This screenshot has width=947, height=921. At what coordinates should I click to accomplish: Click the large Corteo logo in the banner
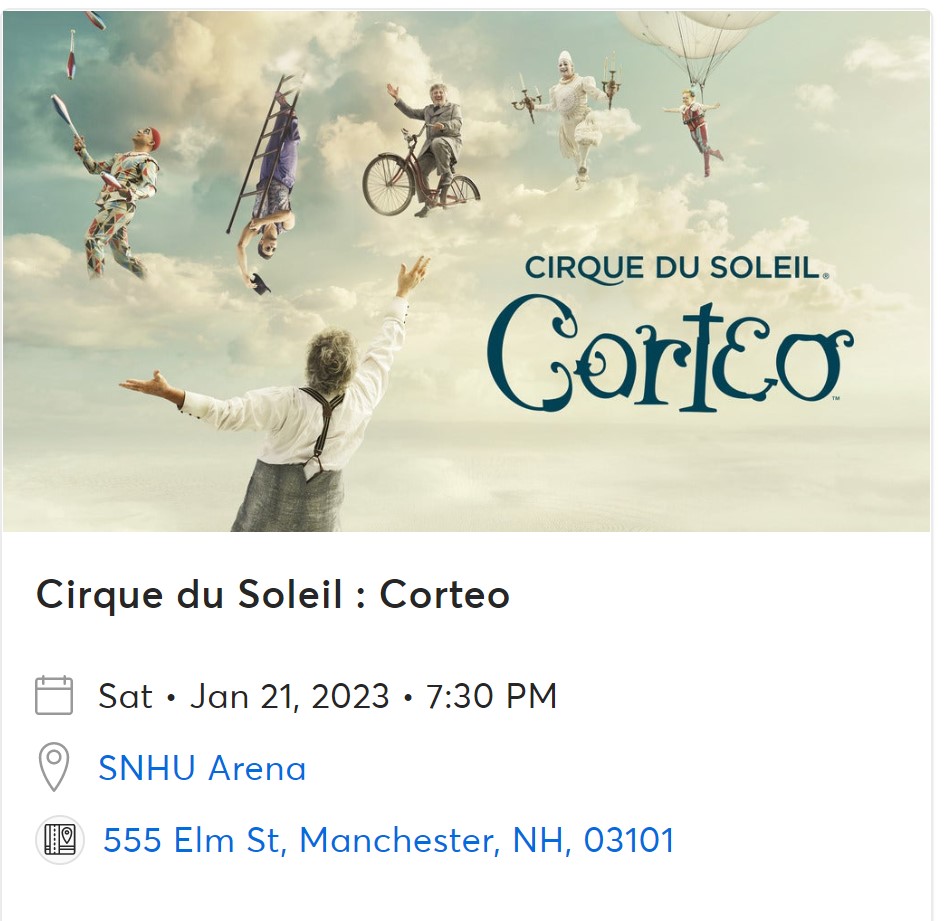pyautogui.click(x=668, y=358)
